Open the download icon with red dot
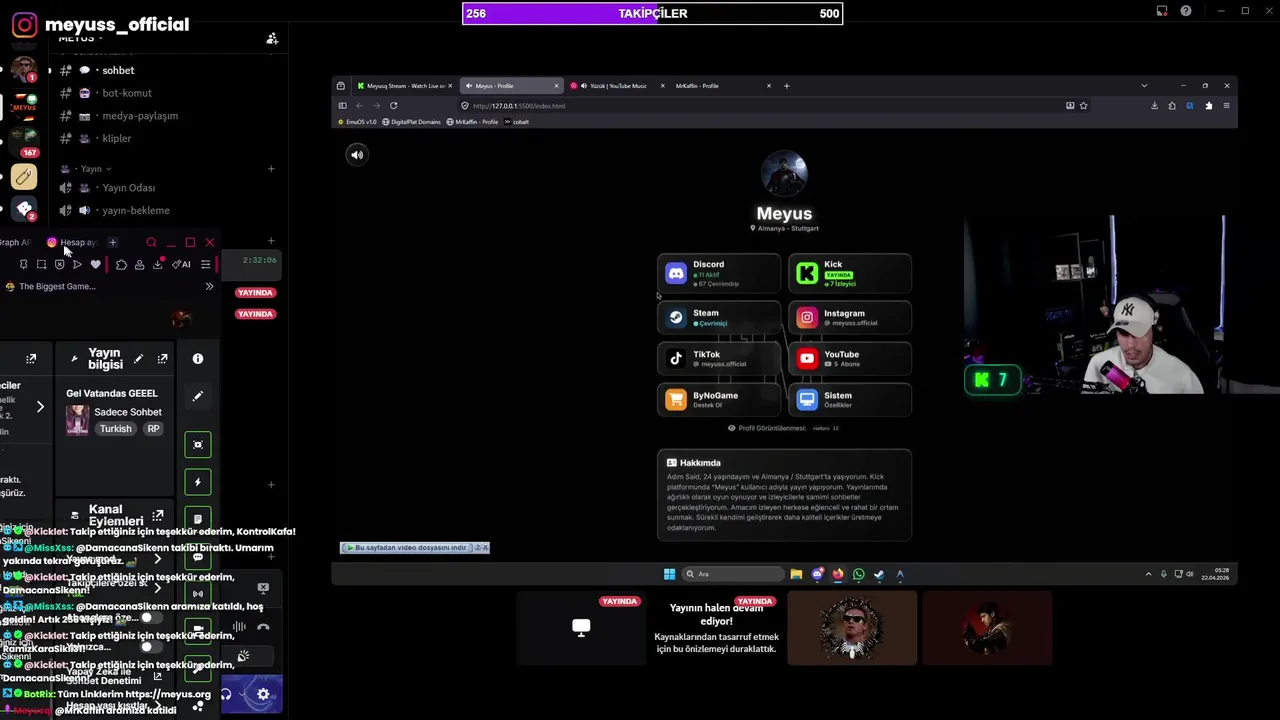 (158, 264)
